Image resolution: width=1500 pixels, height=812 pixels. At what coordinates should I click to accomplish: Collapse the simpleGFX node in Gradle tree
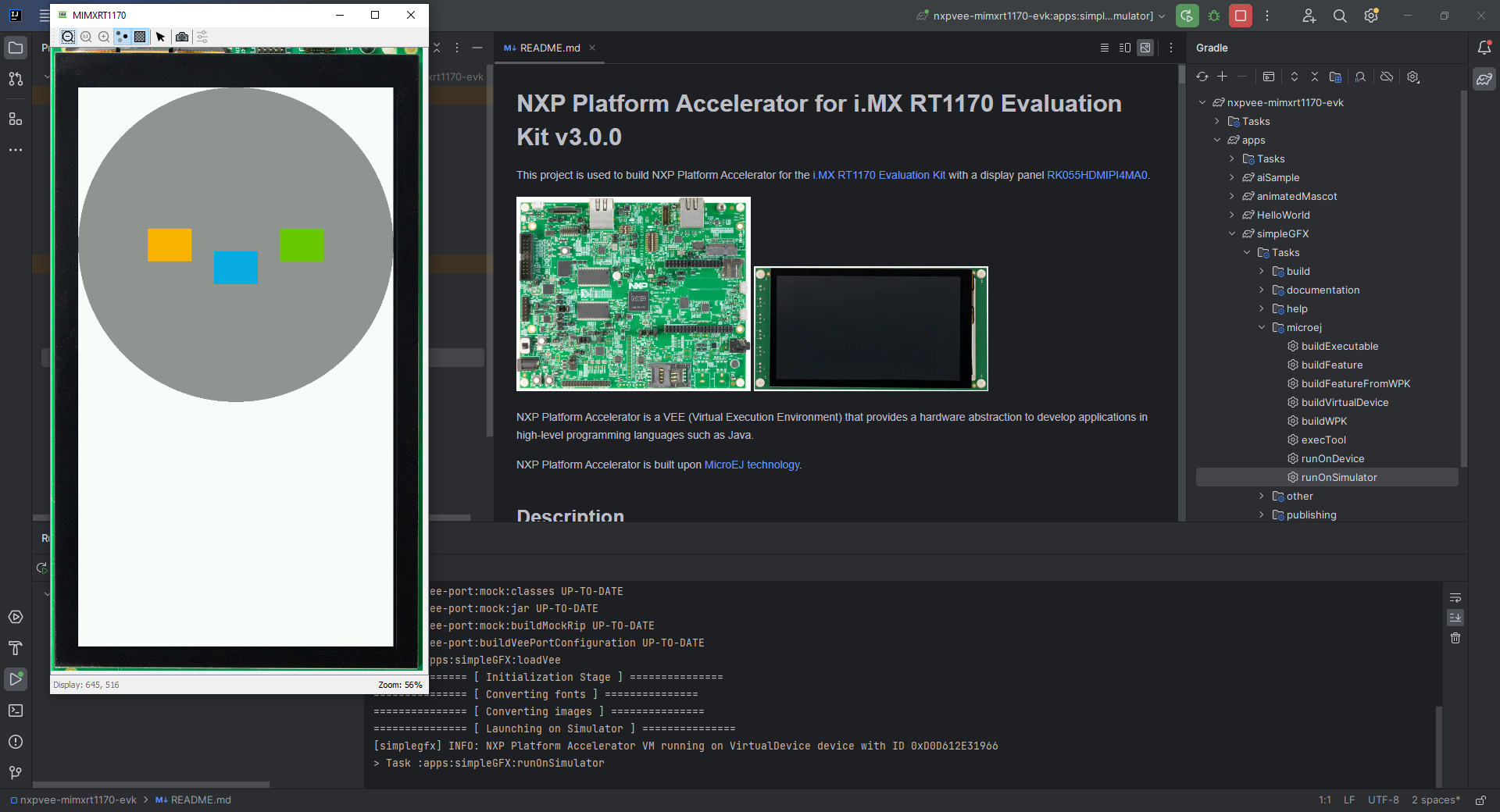point(1232,233)
